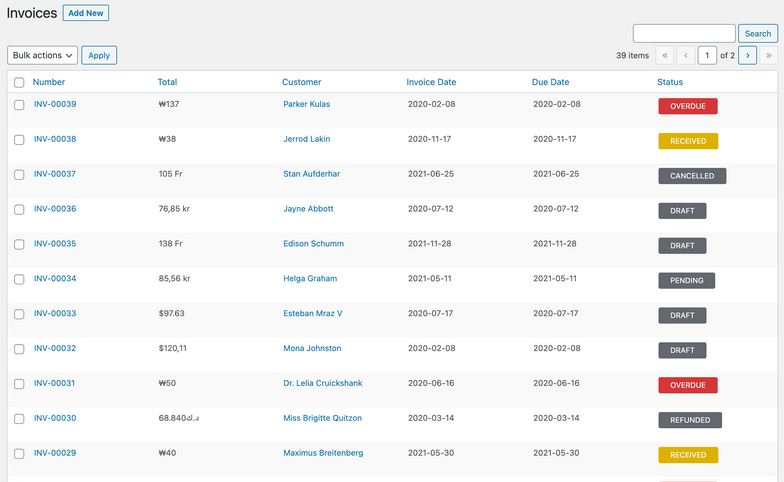Select checkbox for invoice INV-00031
The width and height of the screenshot is (784, 482).
tap(19, 384)
